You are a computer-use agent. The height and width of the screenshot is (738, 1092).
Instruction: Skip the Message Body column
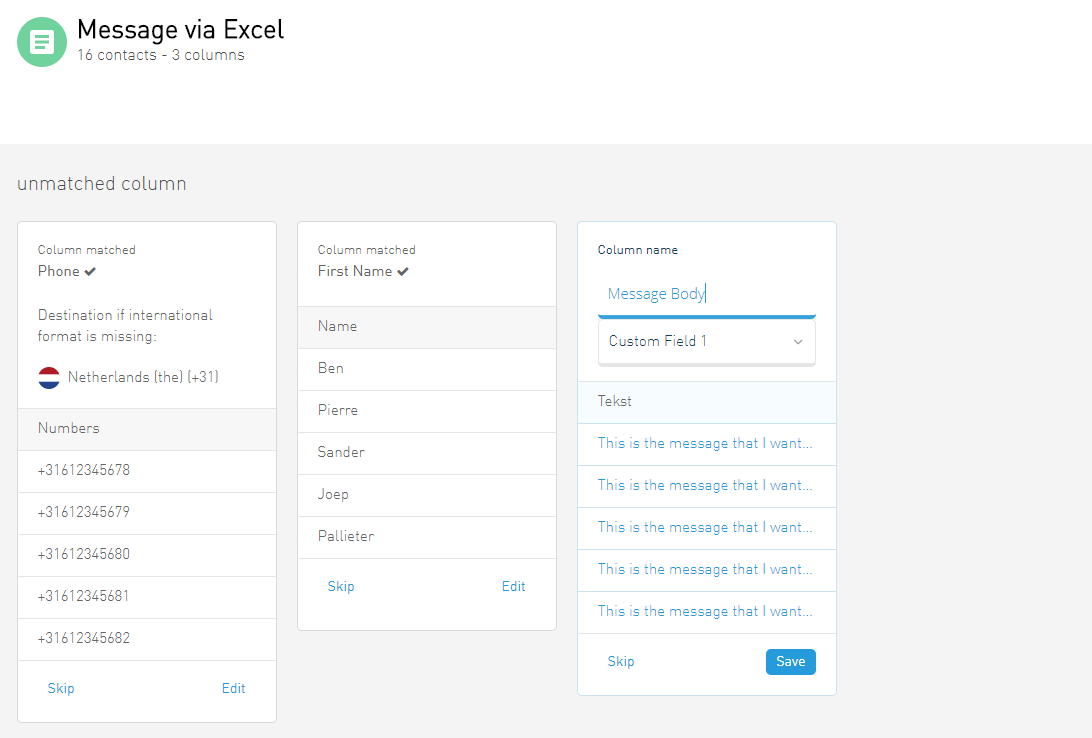coord(621,661)
